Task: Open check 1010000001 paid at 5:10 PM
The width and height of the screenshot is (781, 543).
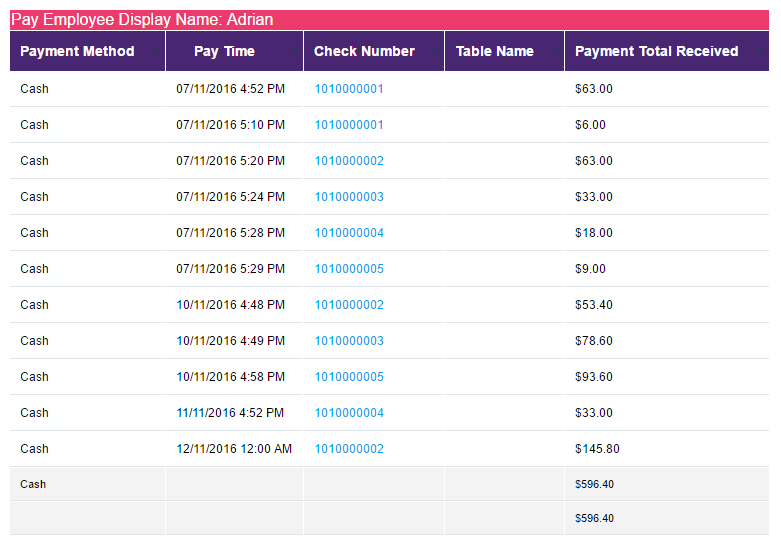Action: point(349,125)
